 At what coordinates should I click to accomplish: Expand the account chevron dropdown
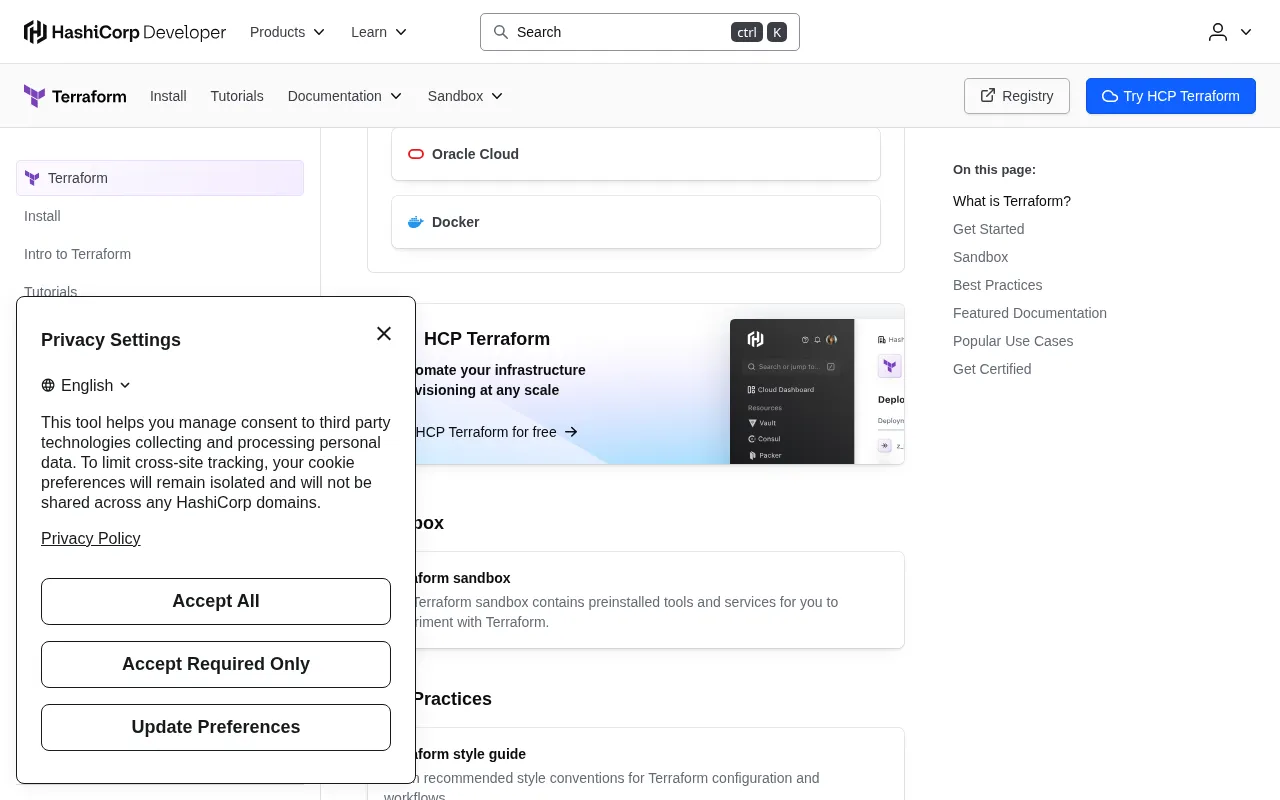[x=1246, y=32]
